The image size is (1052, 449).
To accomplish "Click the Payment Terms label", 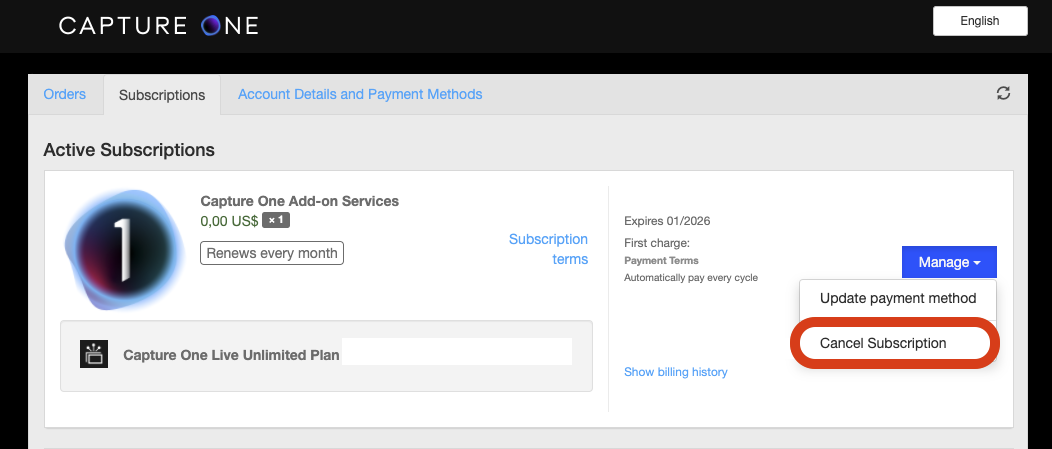I will 661,260.
